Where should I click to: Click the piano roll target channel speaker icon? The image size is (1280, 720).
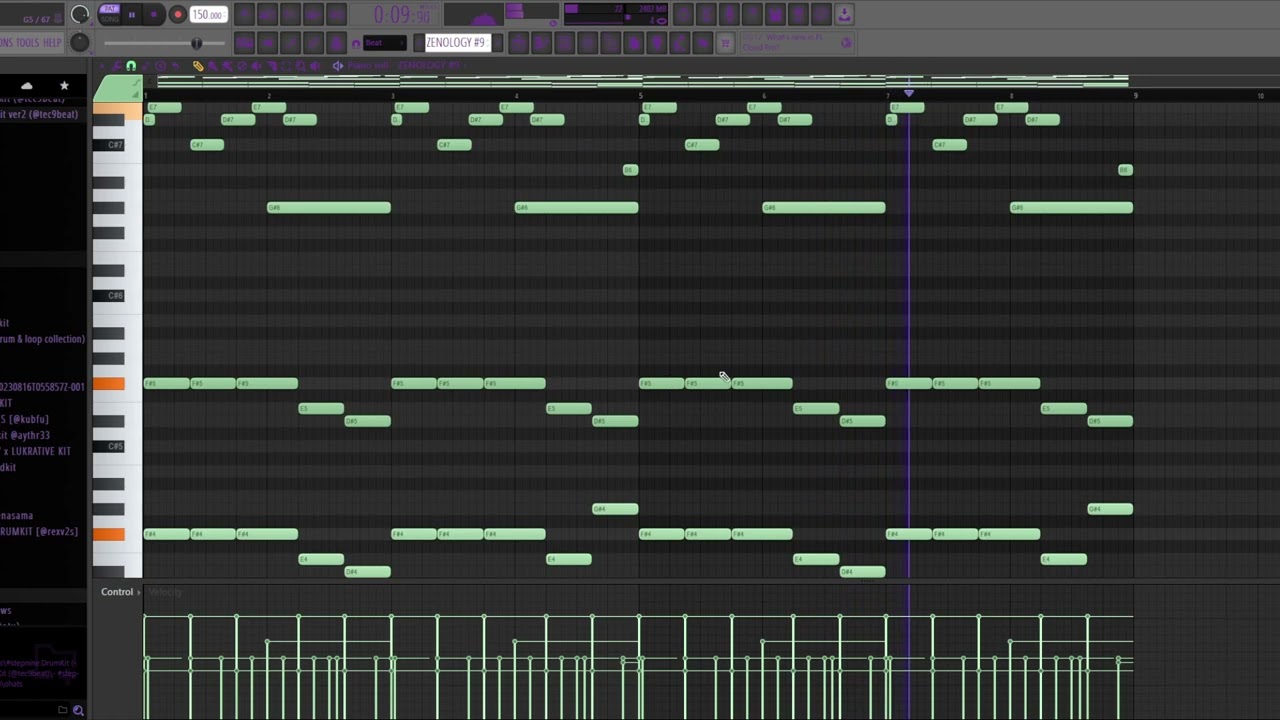tap(338, 66)
